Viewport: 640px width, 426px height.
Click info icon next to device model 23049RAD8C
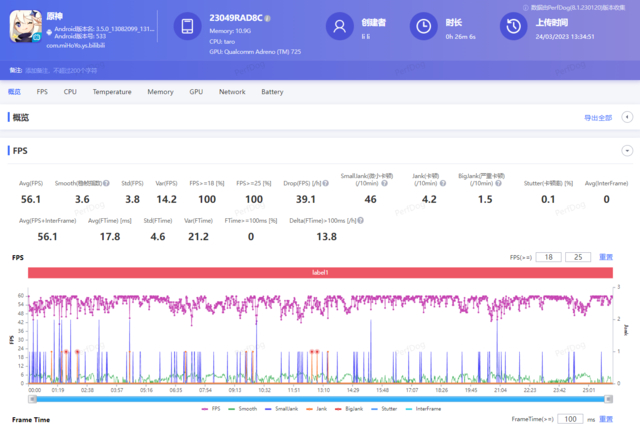[x=269, y=19]
